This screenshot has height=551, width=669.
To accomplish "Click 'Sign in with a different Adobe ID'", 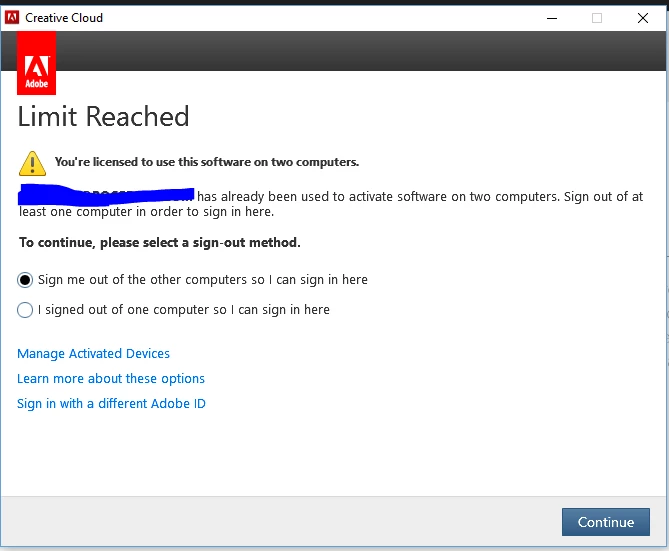I will pyautogui.click(x=111, y=403).
